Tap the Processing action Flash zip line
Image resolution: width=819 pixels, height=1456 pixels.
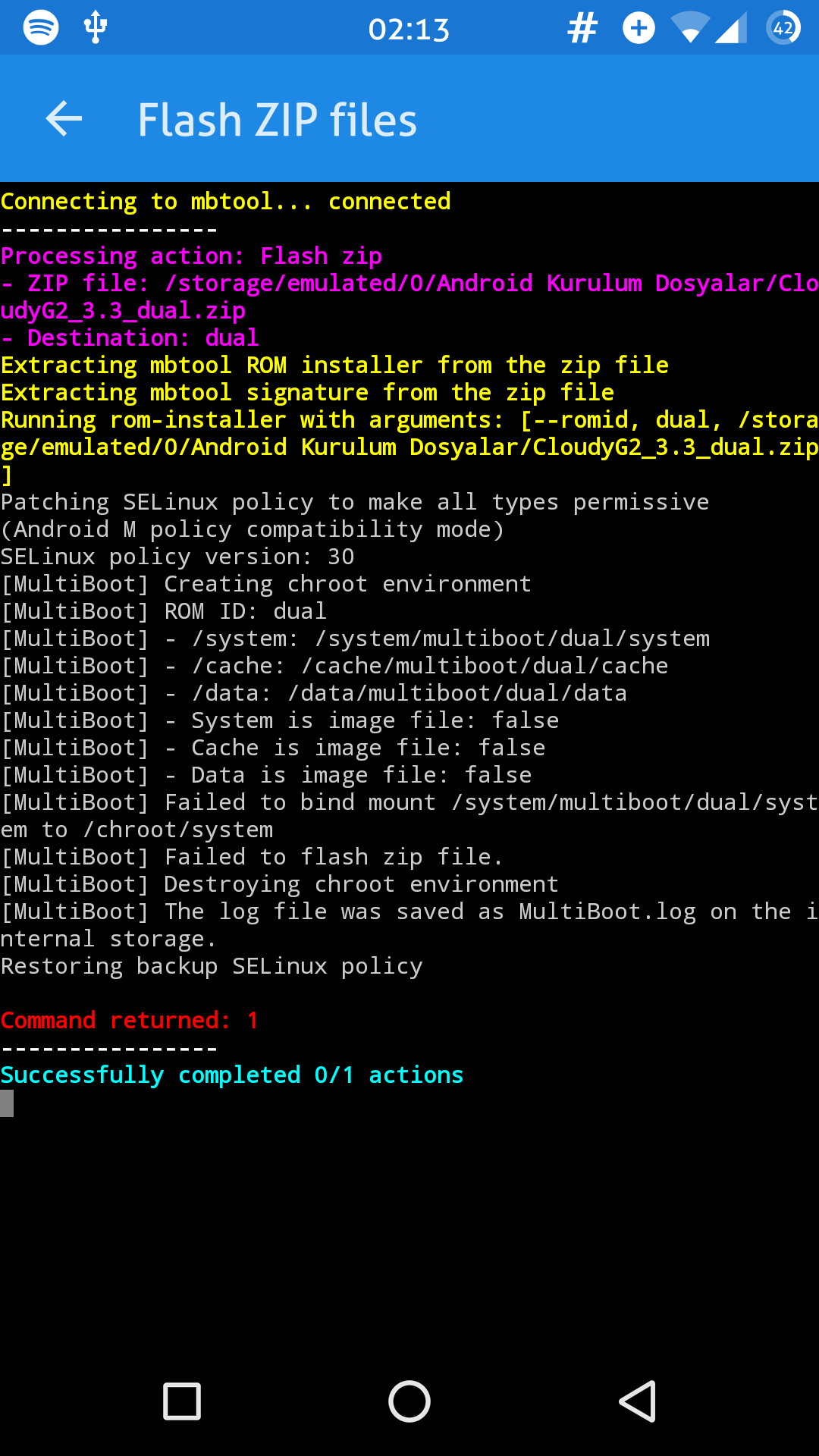[x=191, y=256]
